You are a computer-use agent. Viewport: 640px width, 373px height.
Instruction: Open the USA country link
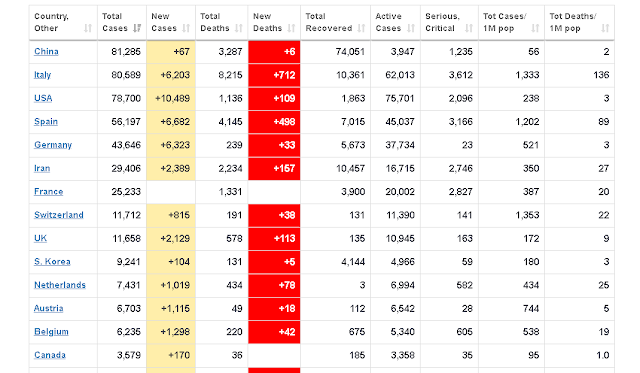click(x=43, y=98)
